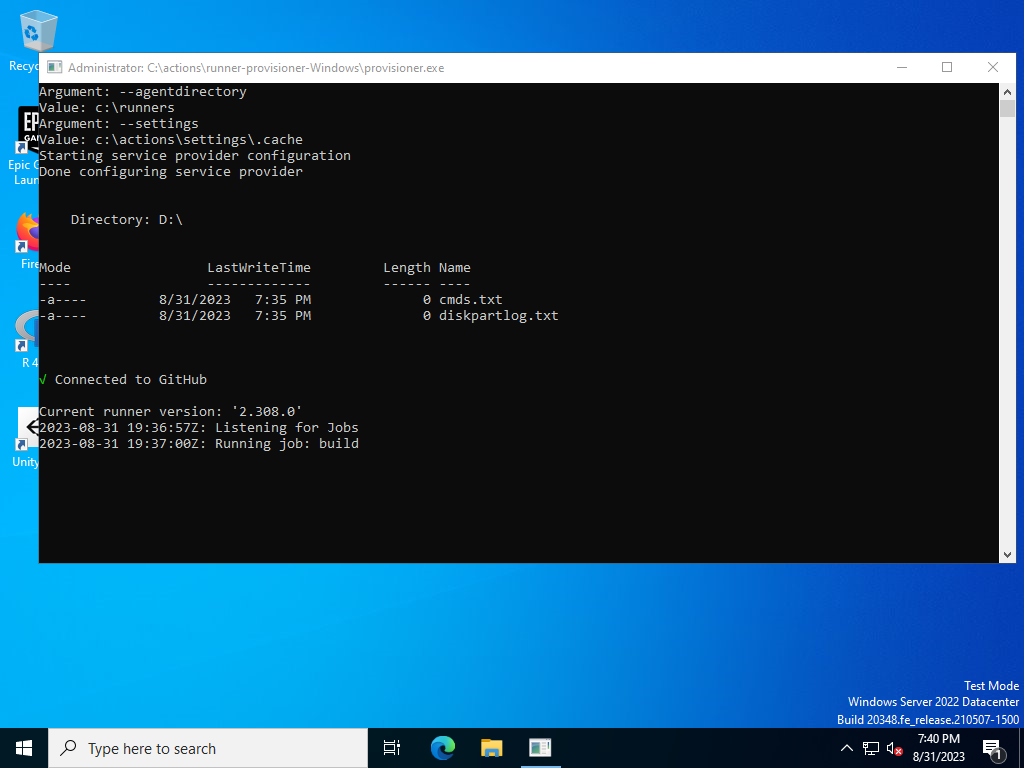
Task: Click the LastWriteTime column header
Action: pos(259,268)
